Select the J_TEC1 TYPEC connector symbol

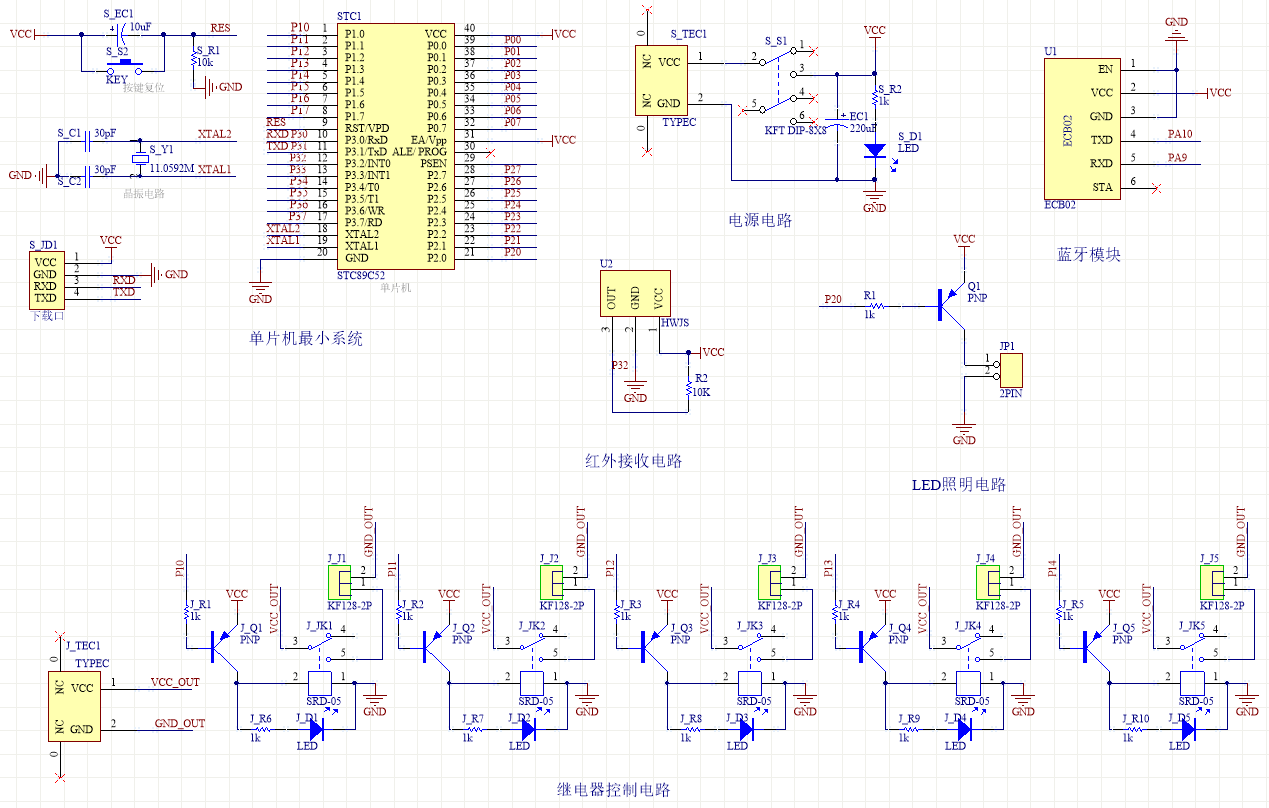(75, 707)
